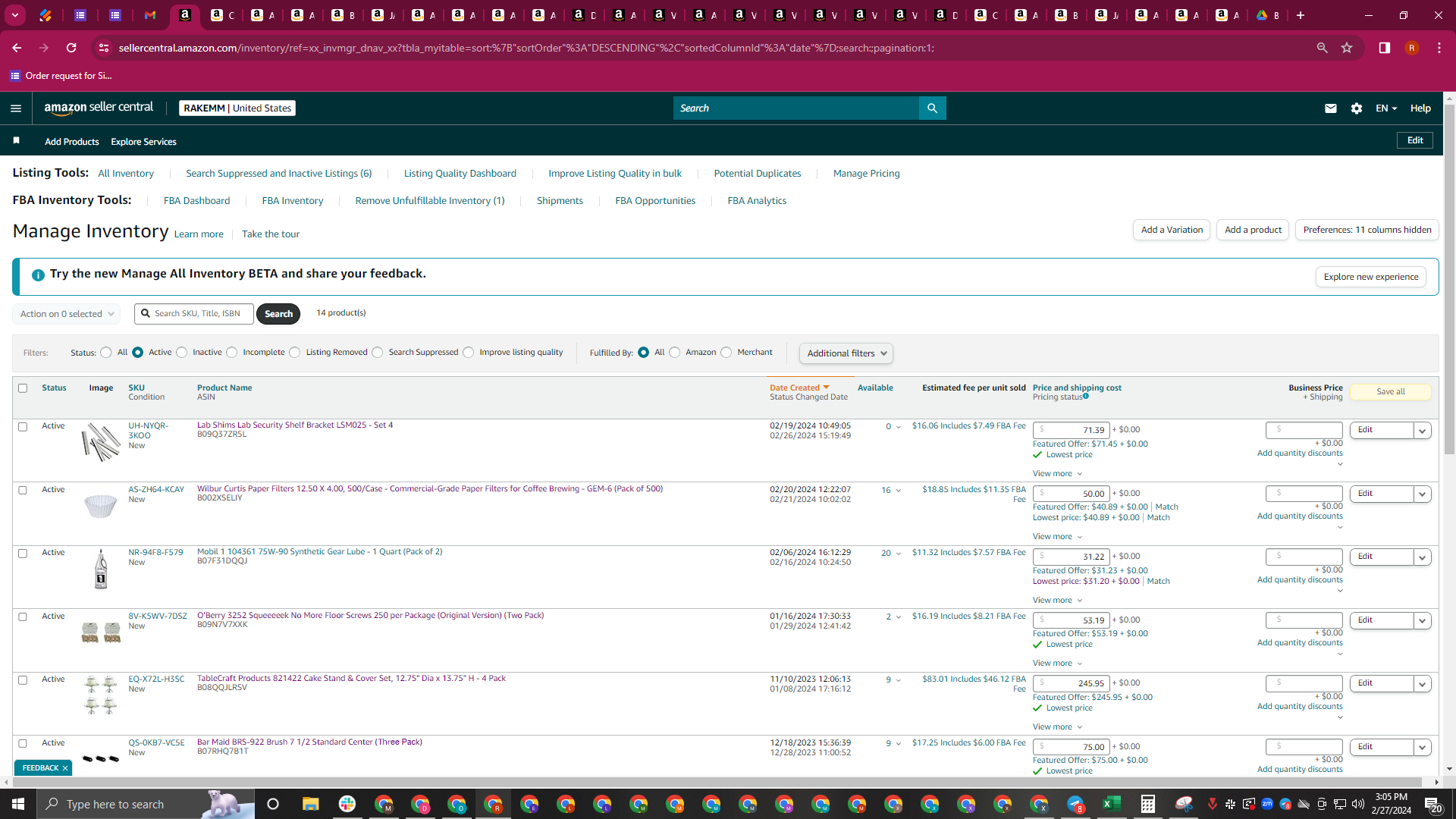Click the Seller Central search magnifier button
Image resolution: width=1456 pixels, height=819 pixels.
tap(932, 108)
